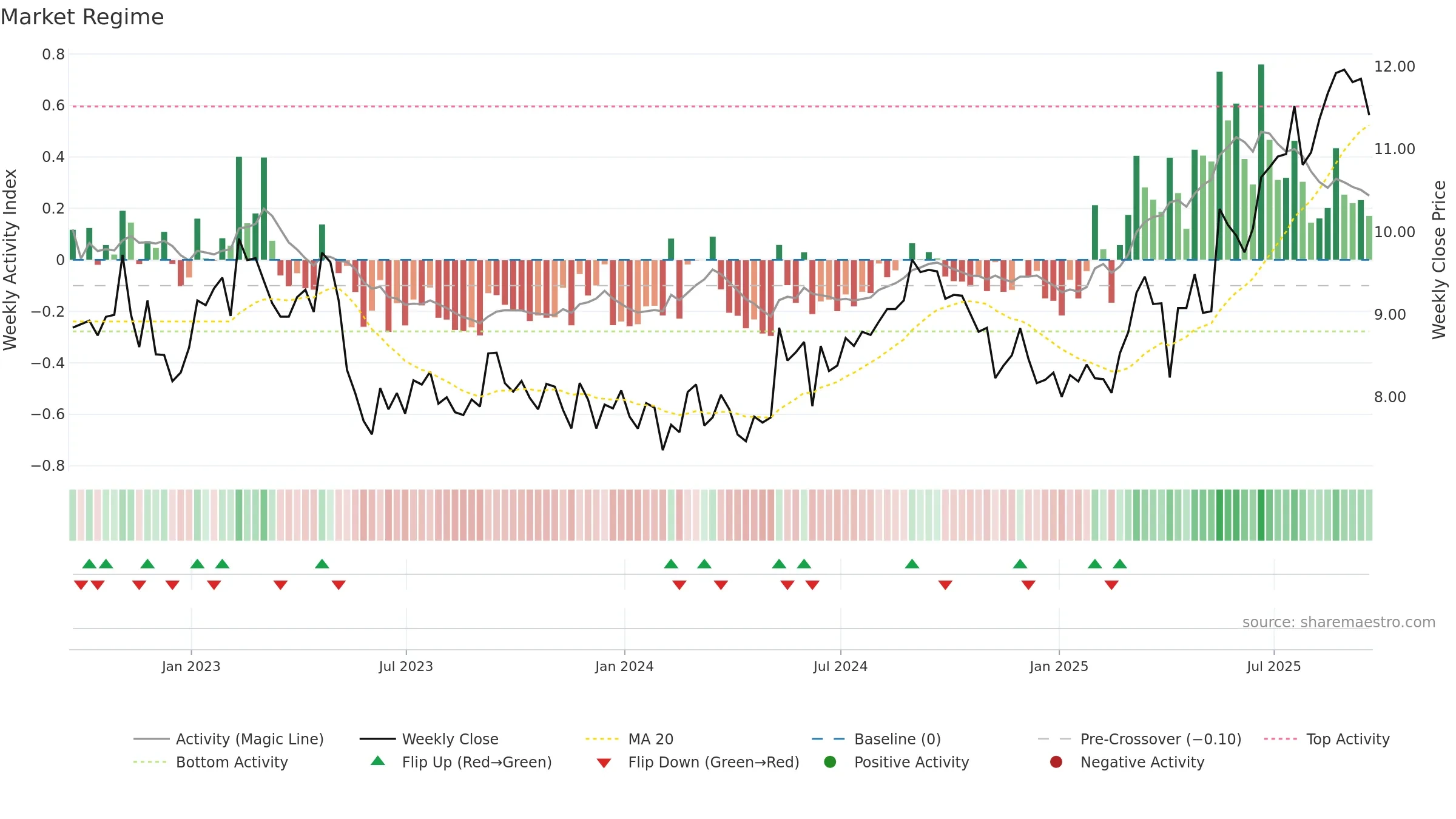Toggle the Flip Down (Green→Red) legend entry
This screenshot has height=819, width=1456.
(698, 762)
